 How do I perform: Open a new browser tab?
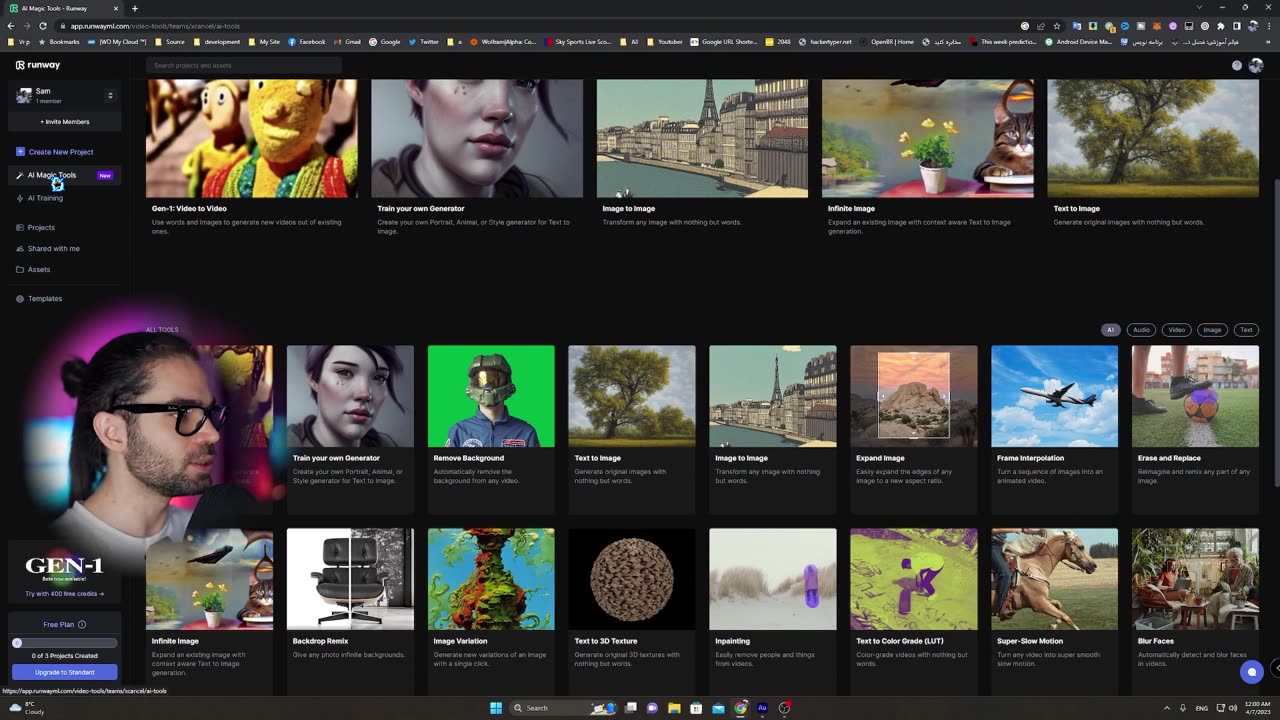[x=135, y=8]
